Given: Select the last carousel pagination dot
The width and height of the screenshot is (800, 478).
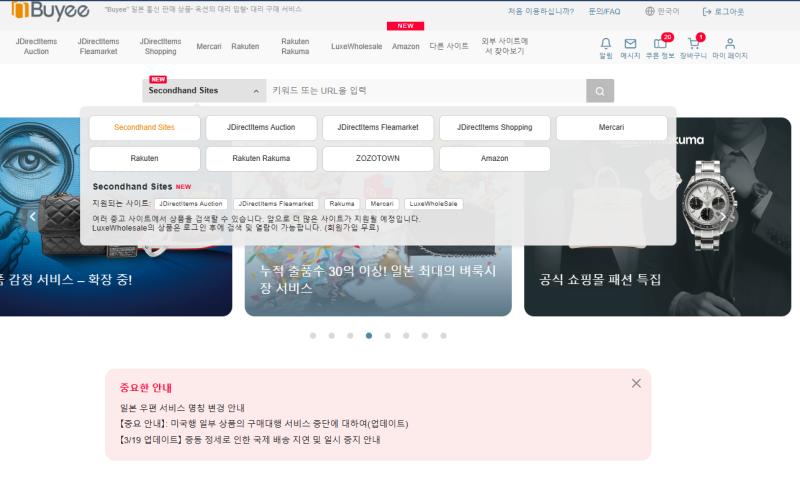Looking at the screenshot, I should pyautogui.click(x=443, y=336).
